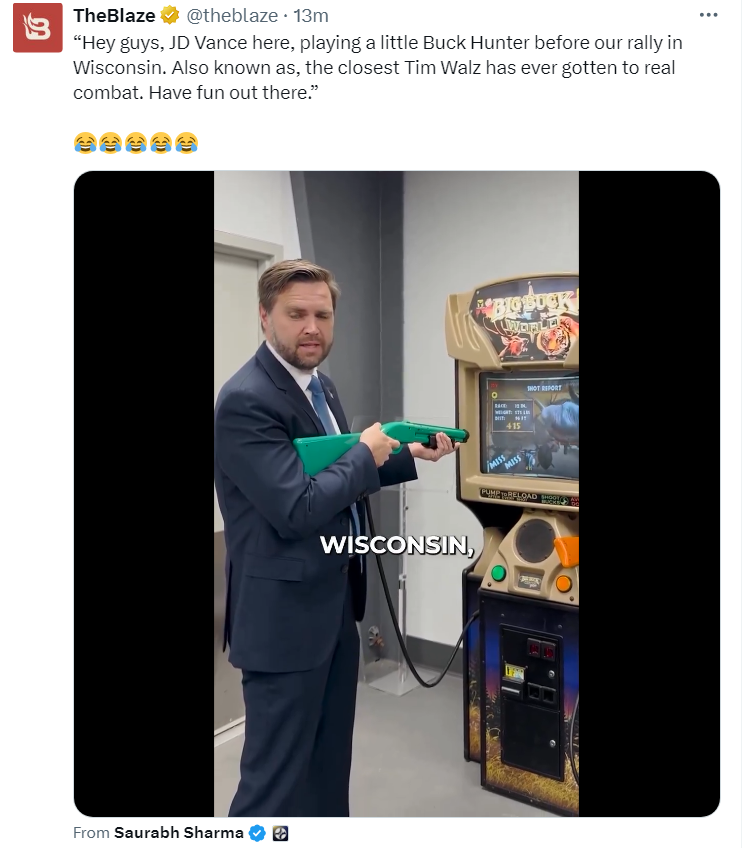Click the first laughing emoji in tweet
743x848 pixels.
click(x=85, y=143)
